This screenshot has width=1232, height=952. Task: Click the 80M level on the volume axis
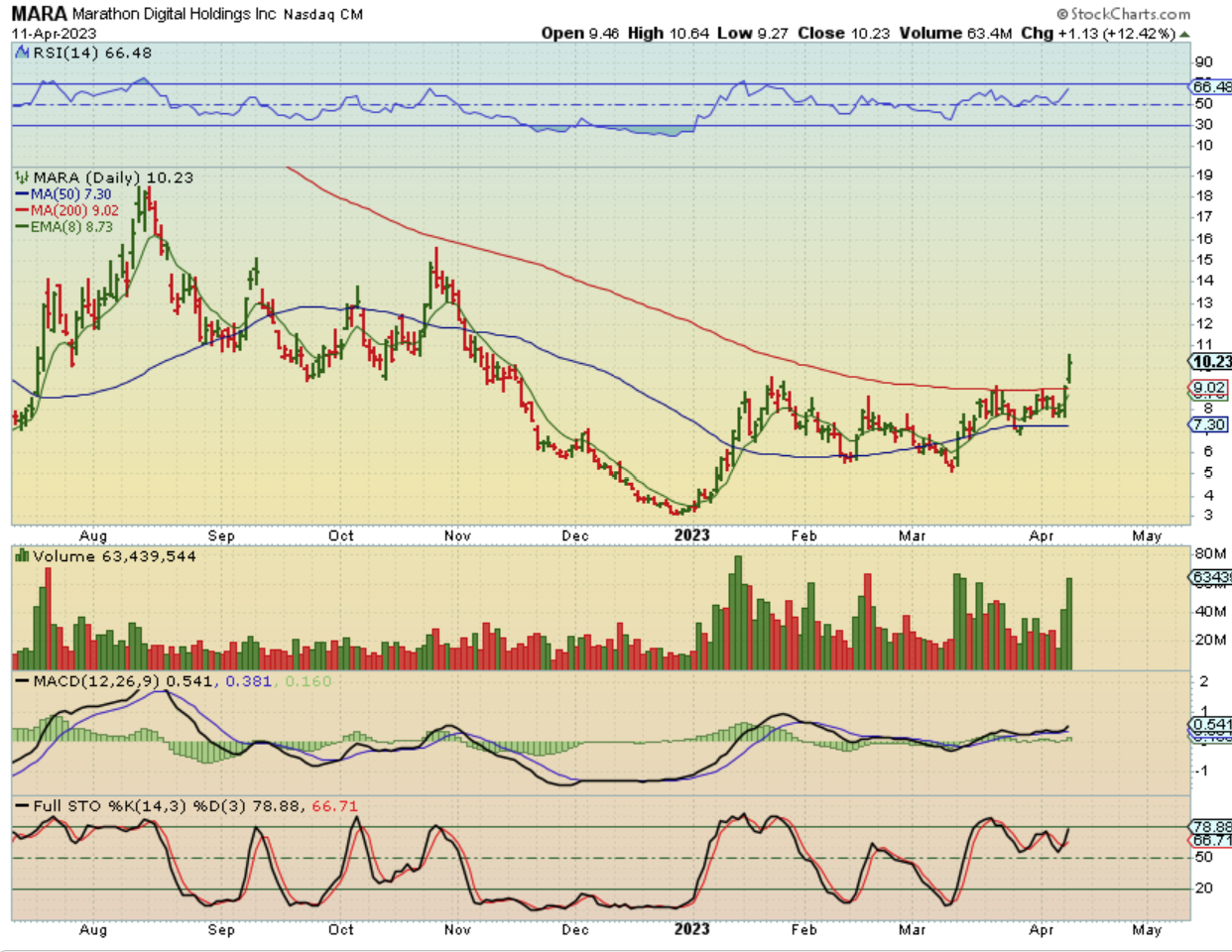click(x=1210, y=553)
